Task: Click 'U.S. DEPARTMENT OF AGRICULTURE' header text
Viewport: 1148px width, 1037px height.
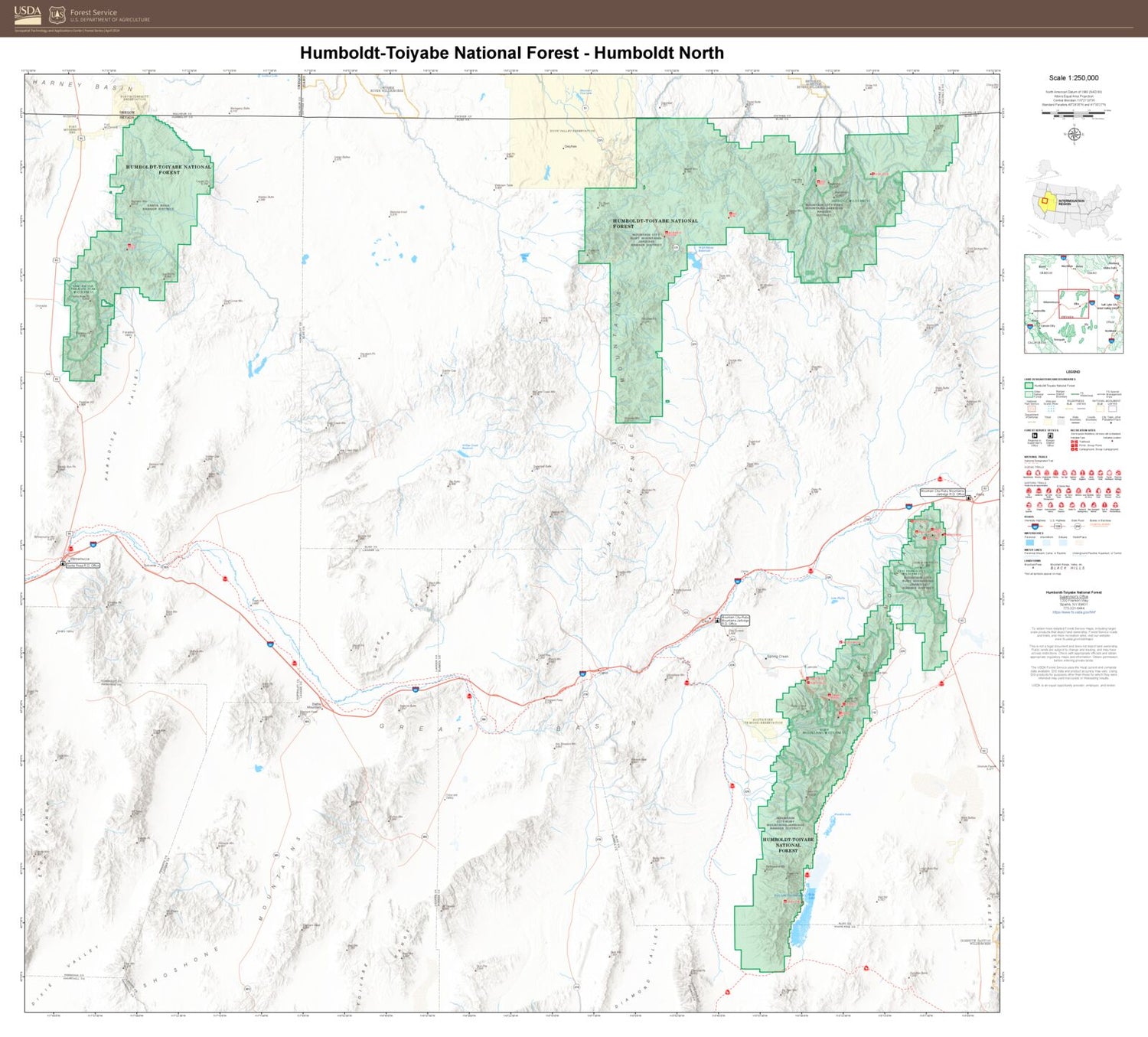Action: click(110, 20)
